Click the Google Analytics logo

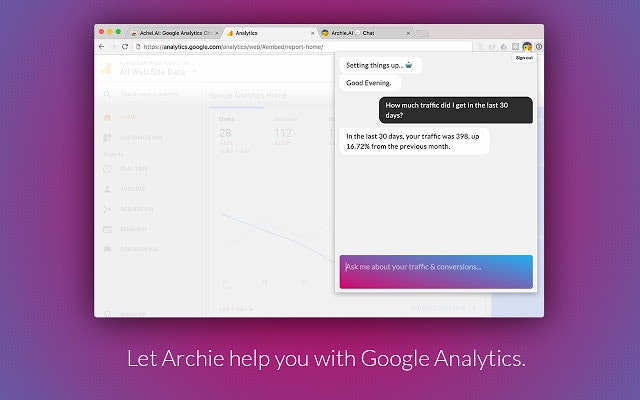coord(106,68)
